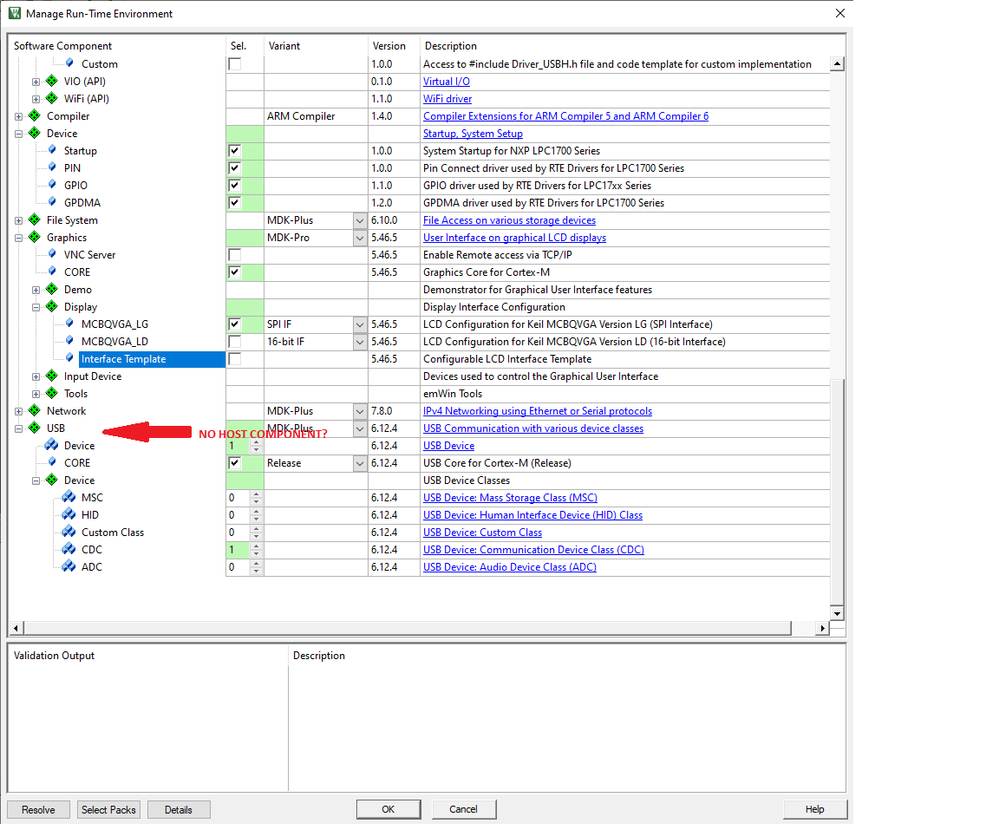Click the Cancel button
Screen dimensions: 999x824
(x=463, y=809)
